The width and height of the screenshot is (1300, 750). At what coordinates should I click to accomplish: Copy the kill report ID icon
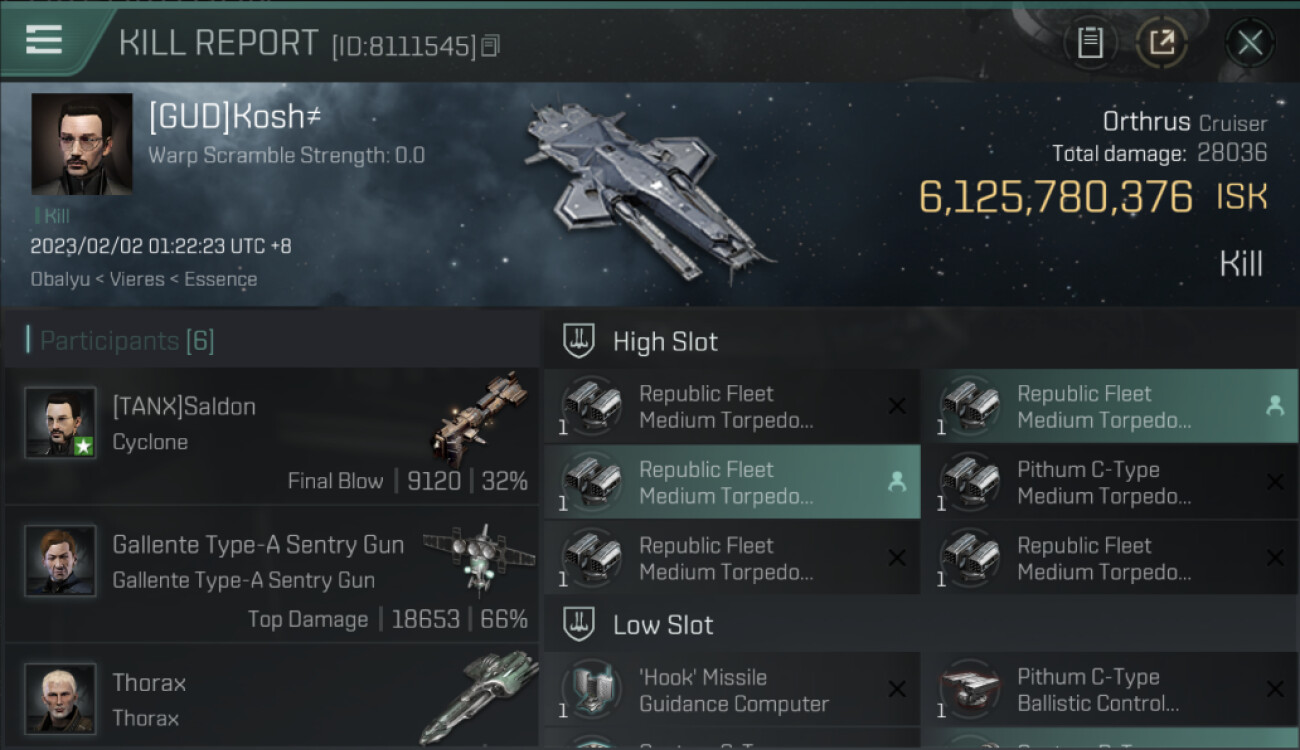490,45
